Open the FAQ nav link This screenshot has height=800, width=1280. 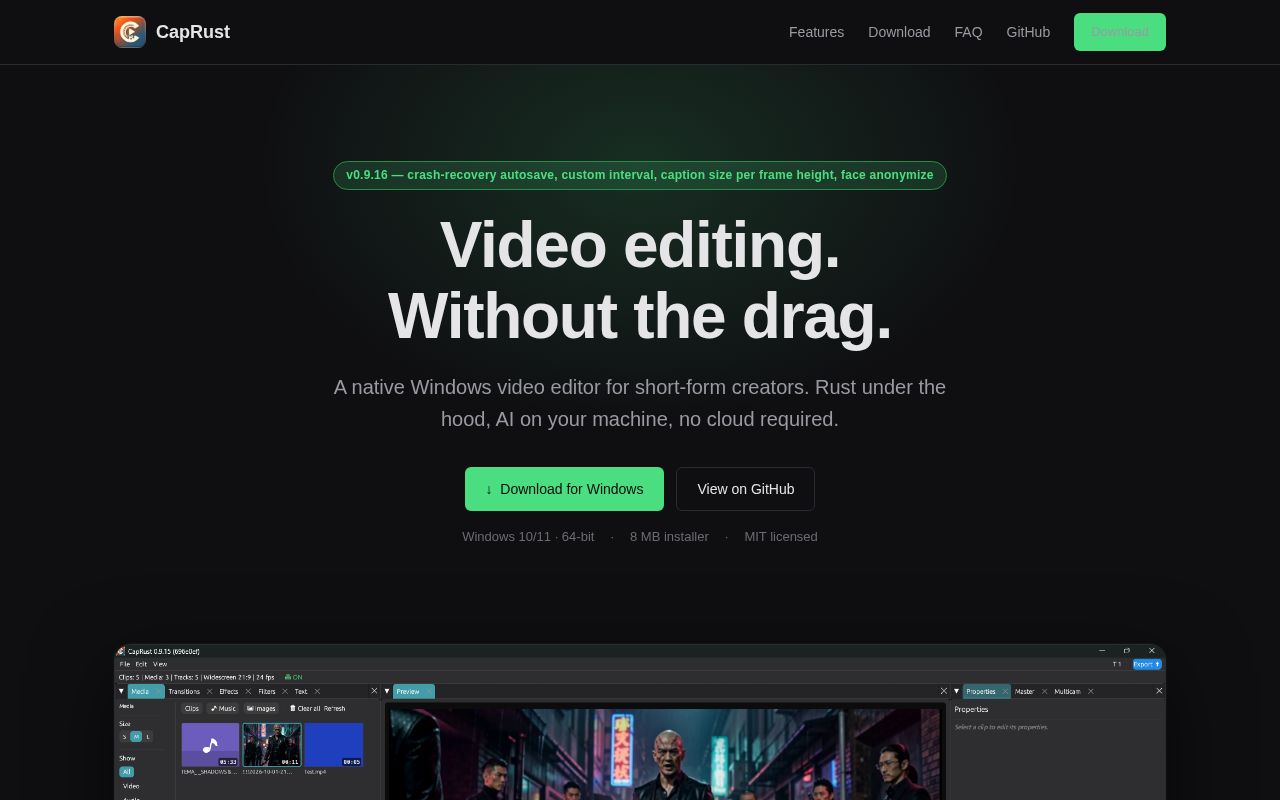(968, 32)
